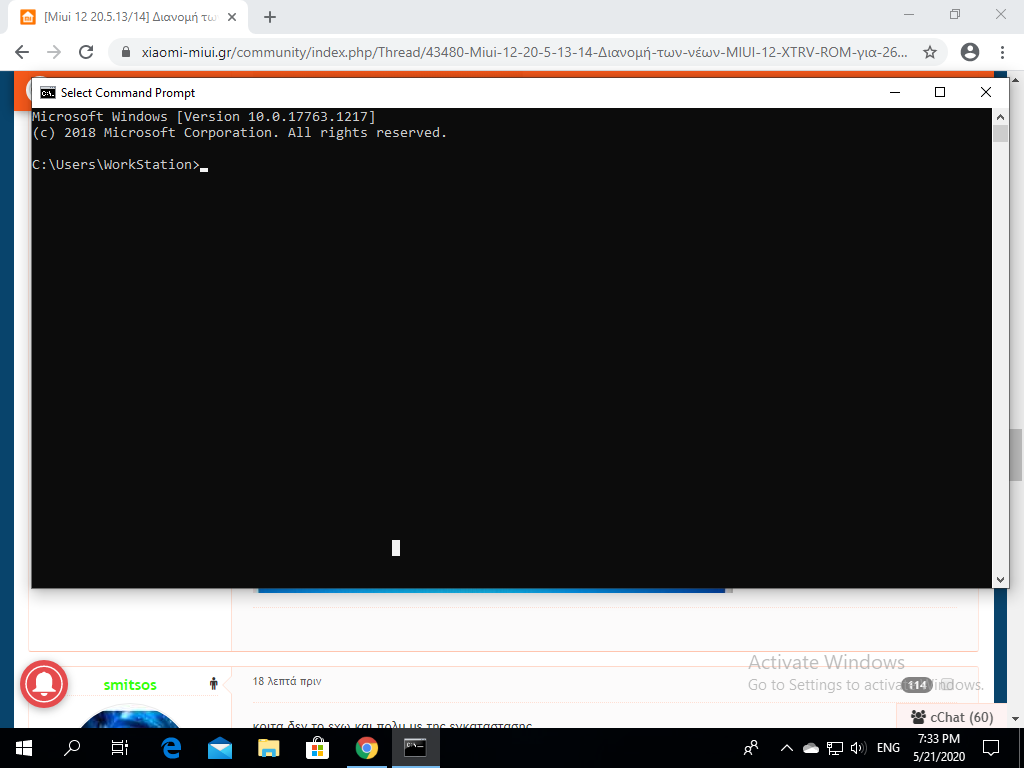This screenshot has height=768, width=1024.
Task: Click Command Prompt scrollbar down arrow
Action: coord(1000,579)
